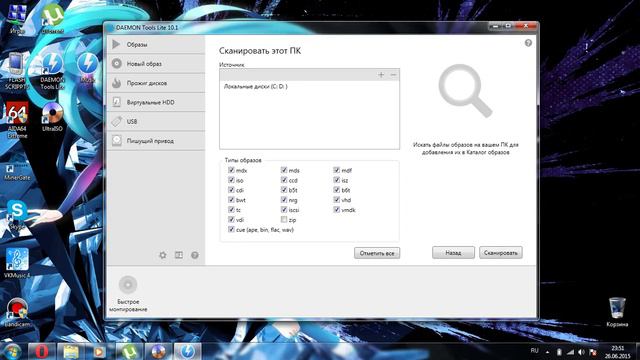Click the plus icon to add source
Screen dimensions: 640x360
(x=381, y=75)
